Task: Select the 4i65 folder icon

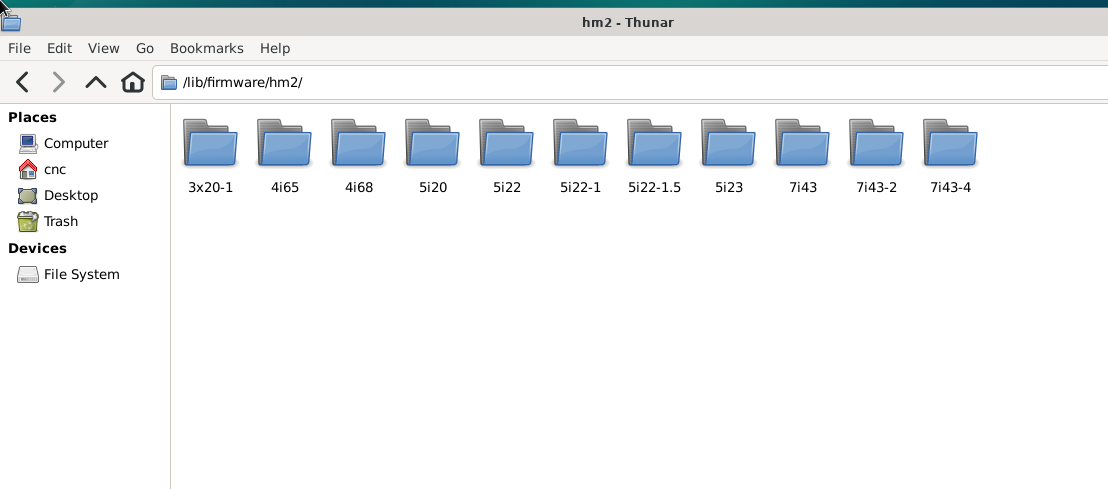Action: tap(285, 142)
